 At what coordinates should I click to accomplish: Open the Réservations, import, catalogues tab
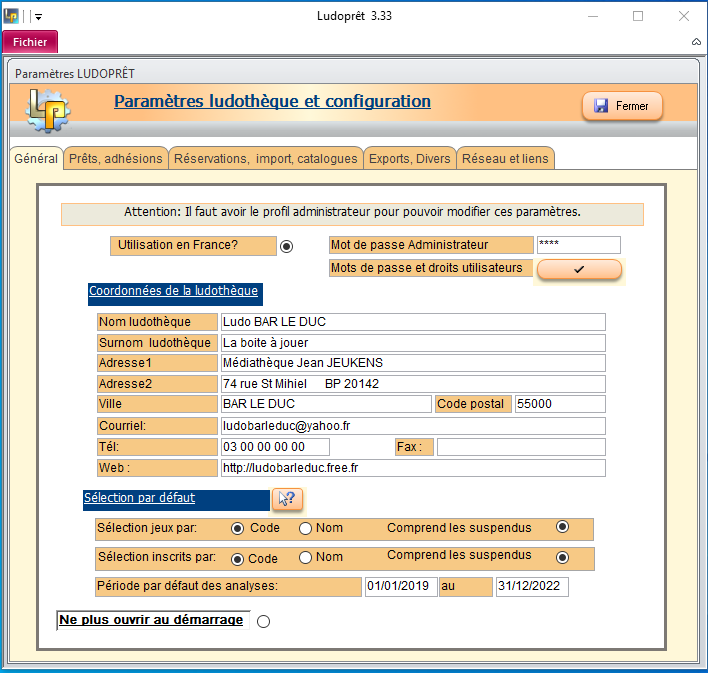[x=265, y=159]
